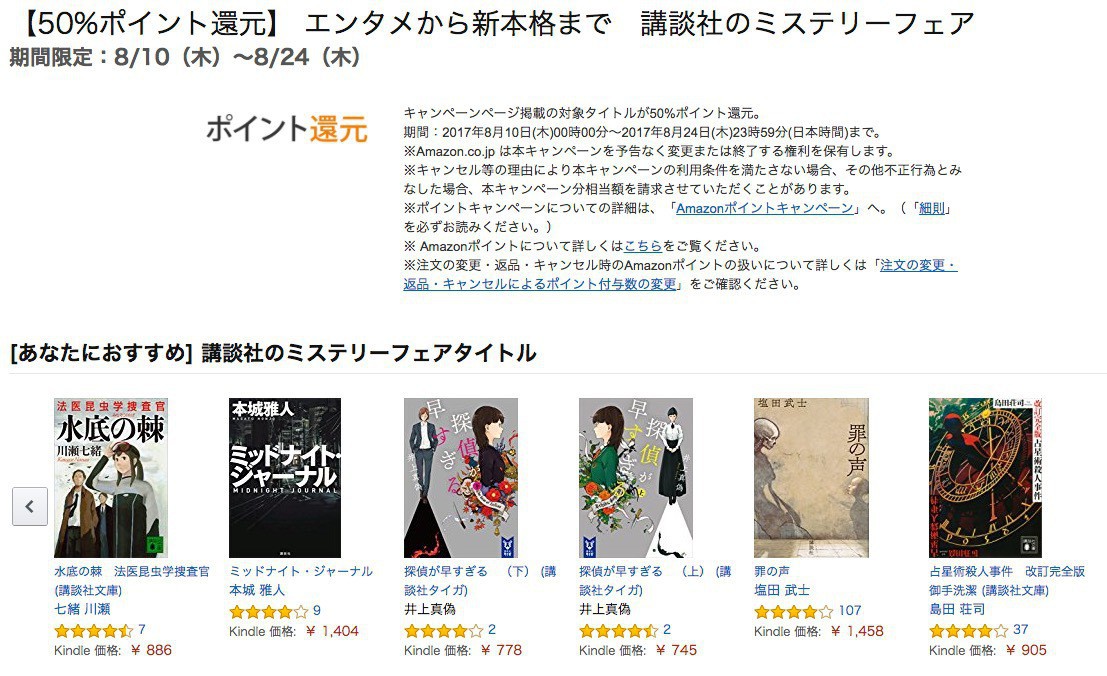The image size is (1107, 676).
Task: Click the 占星術殺人事件 改訂完全版 title link
Action: click(x=1007, y=581)
